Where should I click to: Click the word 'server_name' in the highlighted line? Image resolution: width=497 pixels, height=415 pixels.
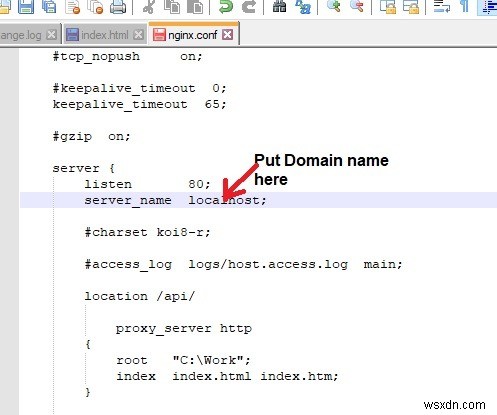point(128,200)
